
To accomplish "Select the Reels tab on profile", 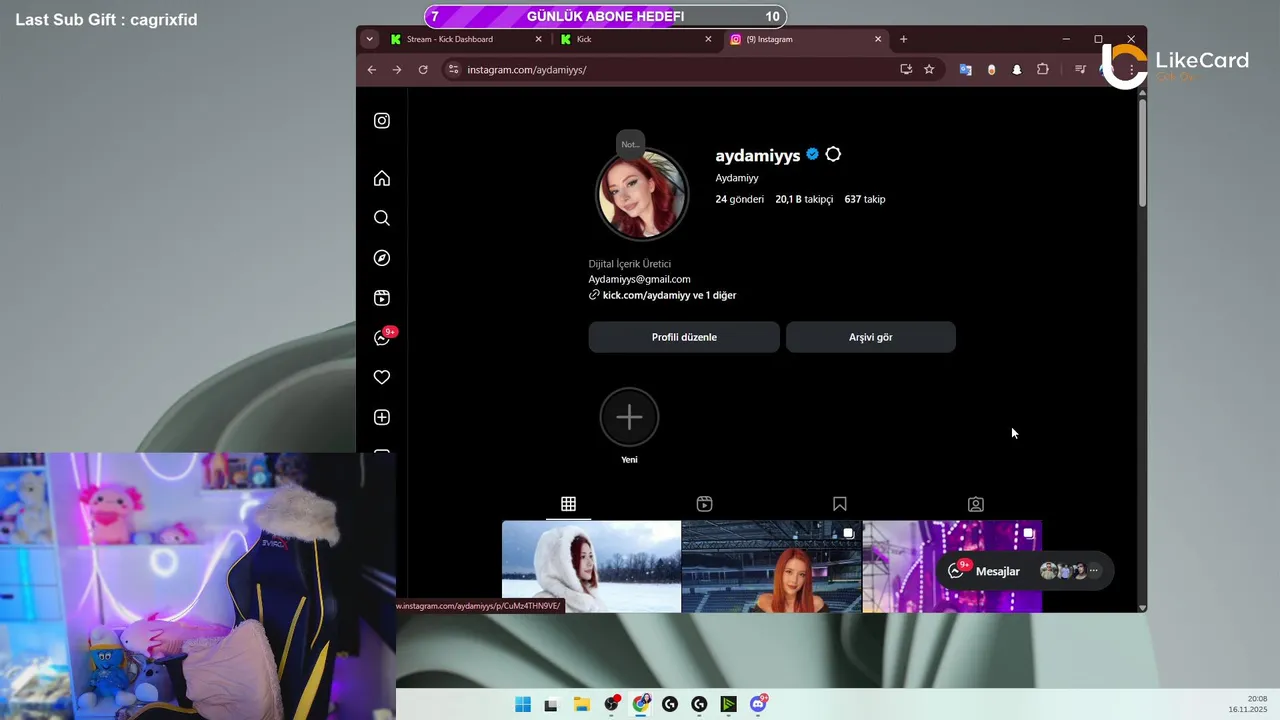I will [704, 504].
